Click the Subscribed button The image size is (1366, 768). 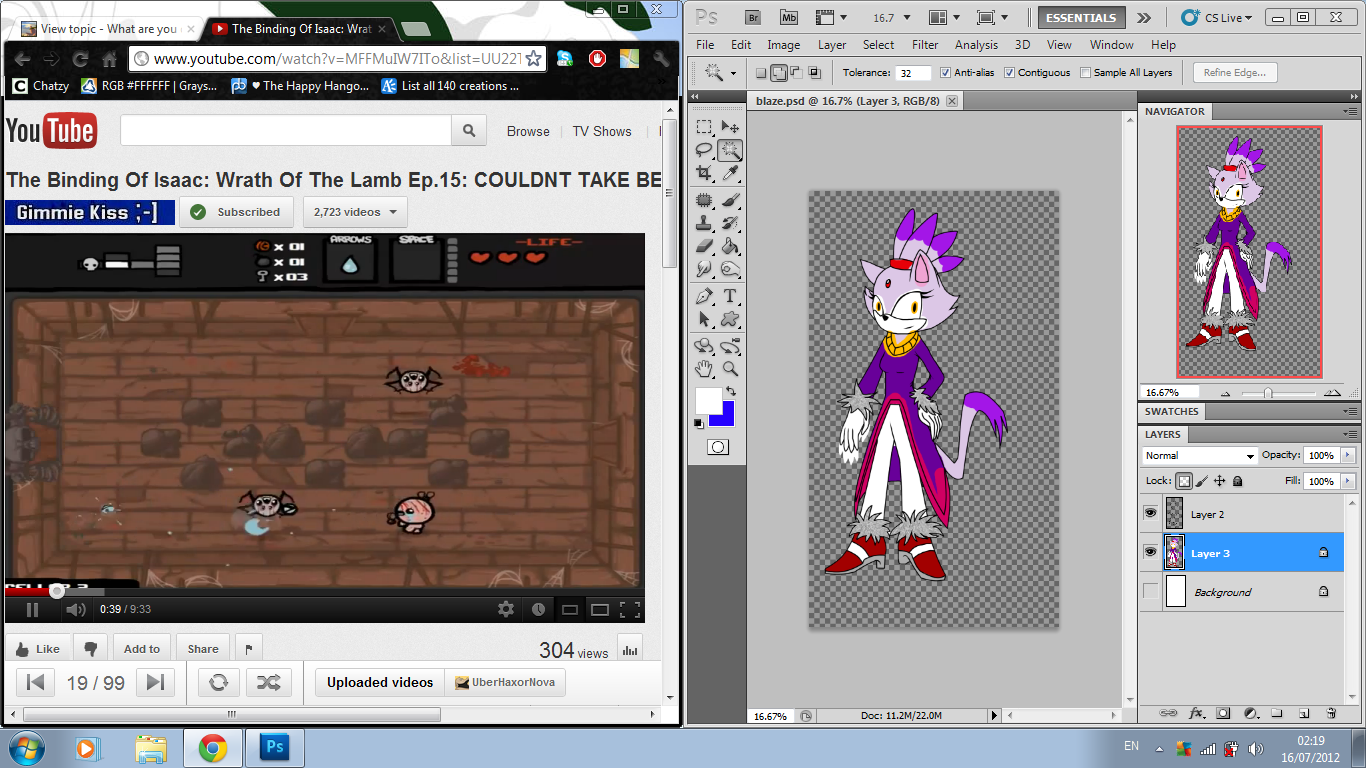click(237, 212)
